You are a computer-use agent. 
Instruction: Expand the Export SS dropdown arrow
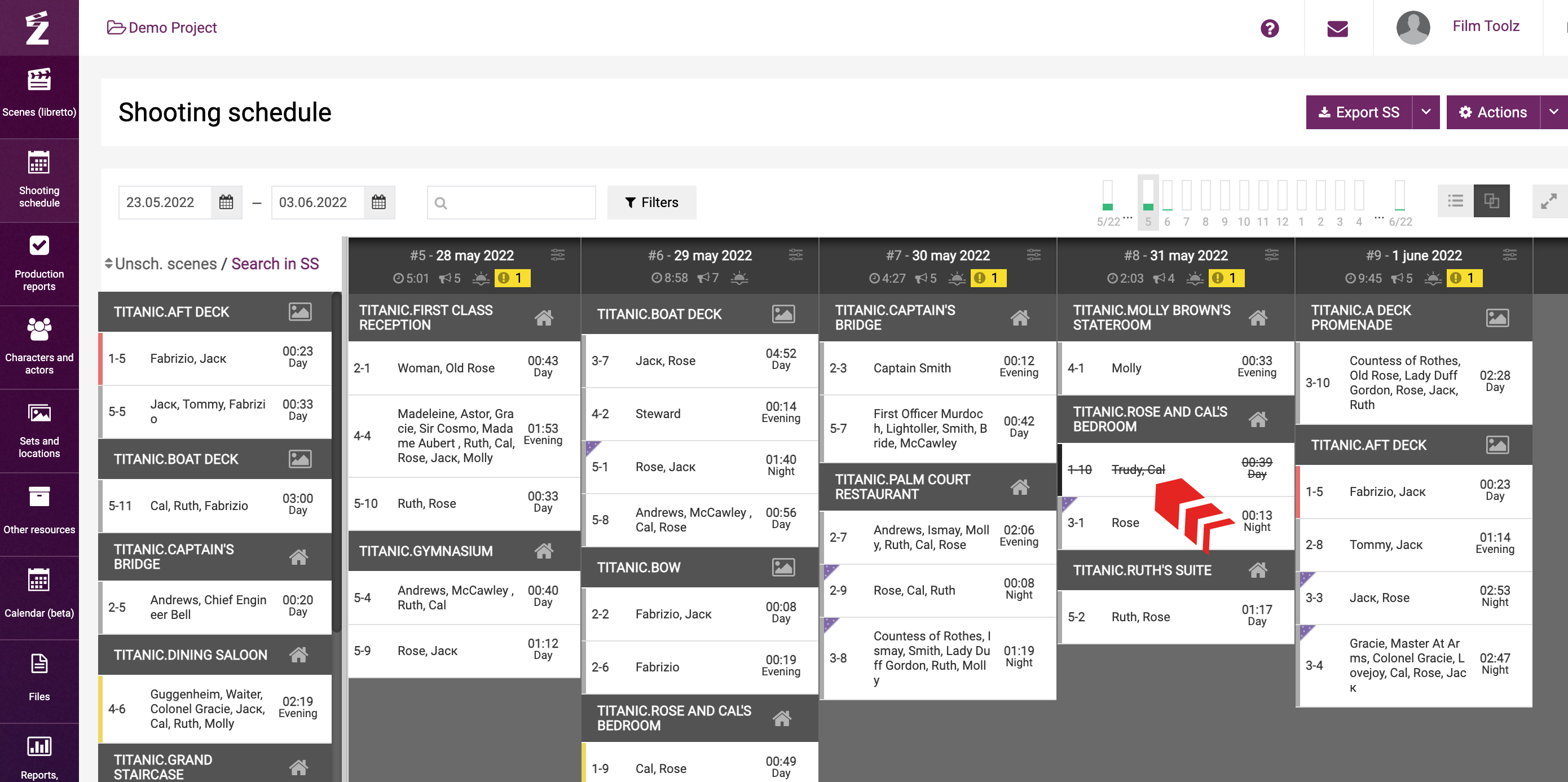point(1425,112)
